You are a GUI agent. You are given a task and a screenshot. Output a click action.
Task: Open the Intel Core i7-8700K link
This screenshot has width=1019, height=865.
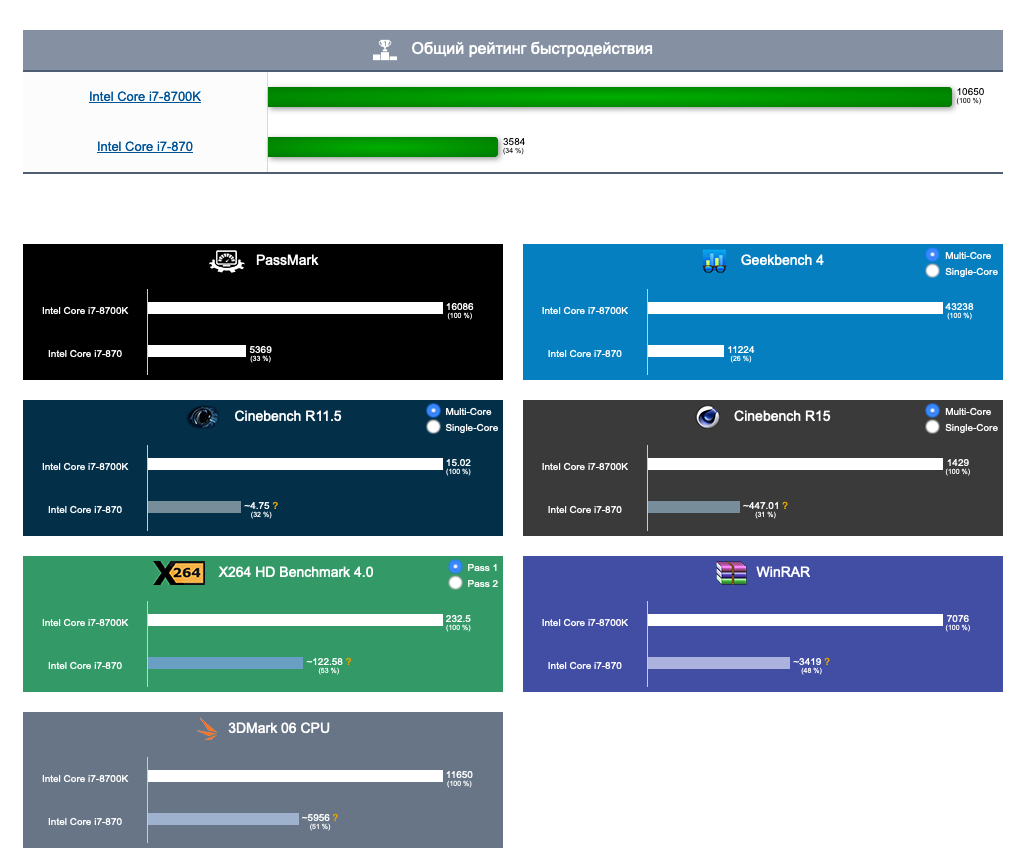point(145,97)
